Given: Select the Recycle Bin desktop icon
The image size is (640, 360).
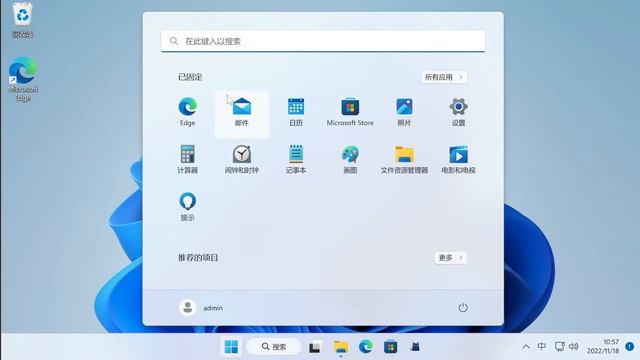Looking at the screenshot, I should tap(22, 20).
